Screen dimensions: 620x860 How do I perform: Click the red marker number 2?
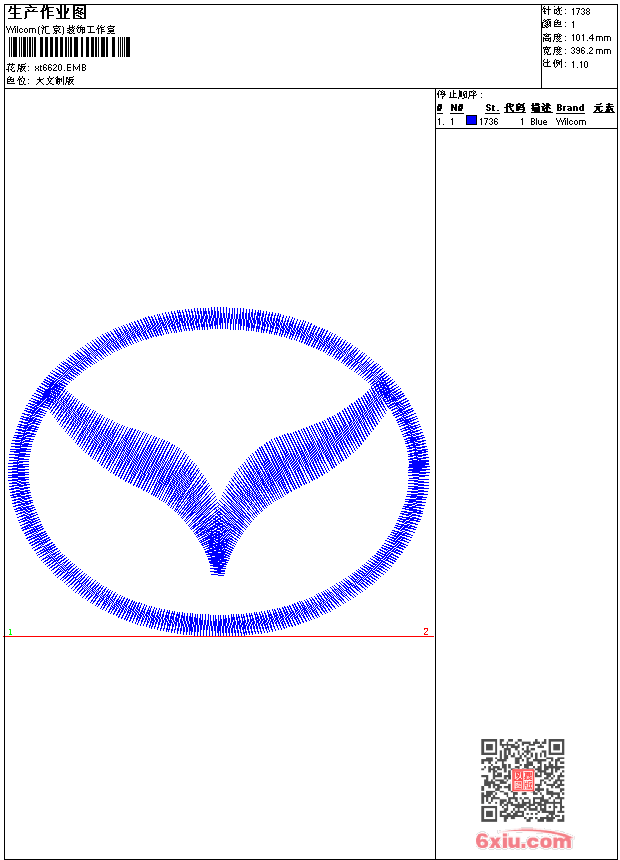(426, 631)
